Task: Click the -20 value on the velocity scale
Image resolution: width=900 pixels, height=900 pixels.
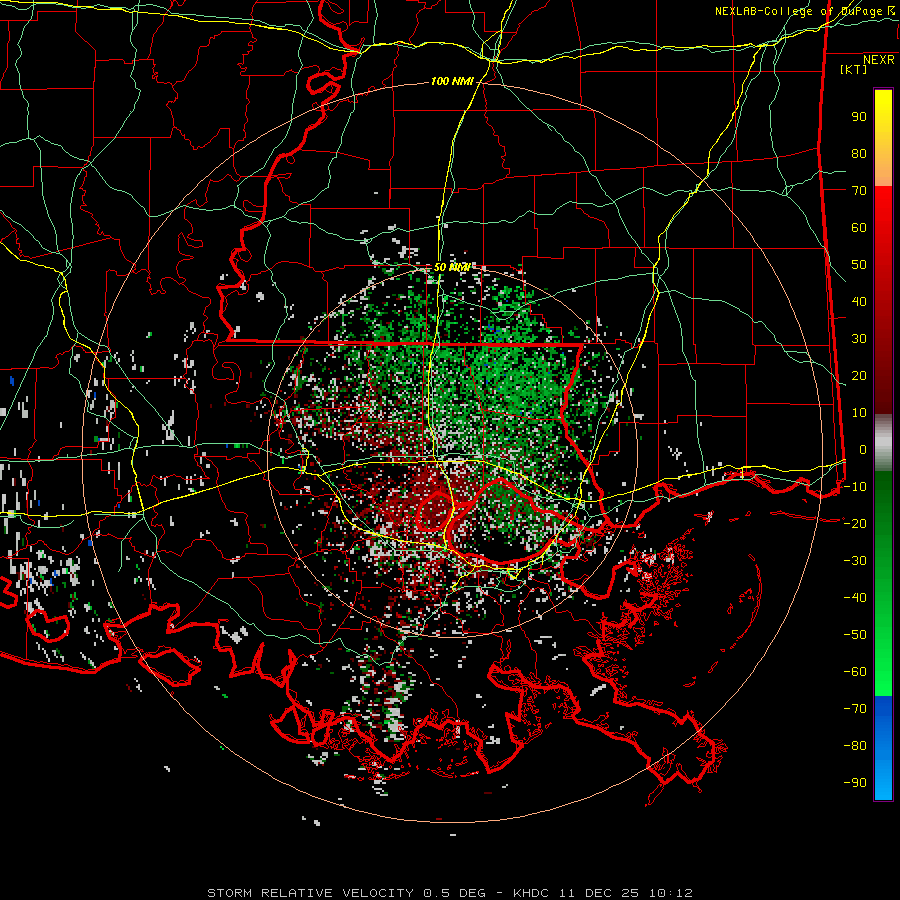Action: pos(855,524)
